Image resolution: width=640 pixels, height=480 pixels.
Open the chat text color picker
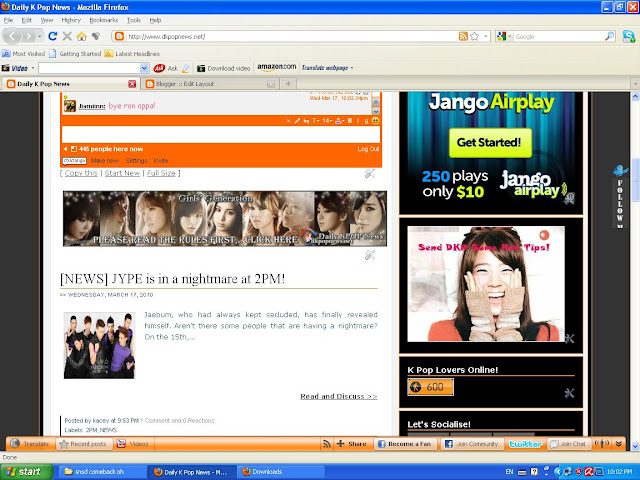pos(339,121)
